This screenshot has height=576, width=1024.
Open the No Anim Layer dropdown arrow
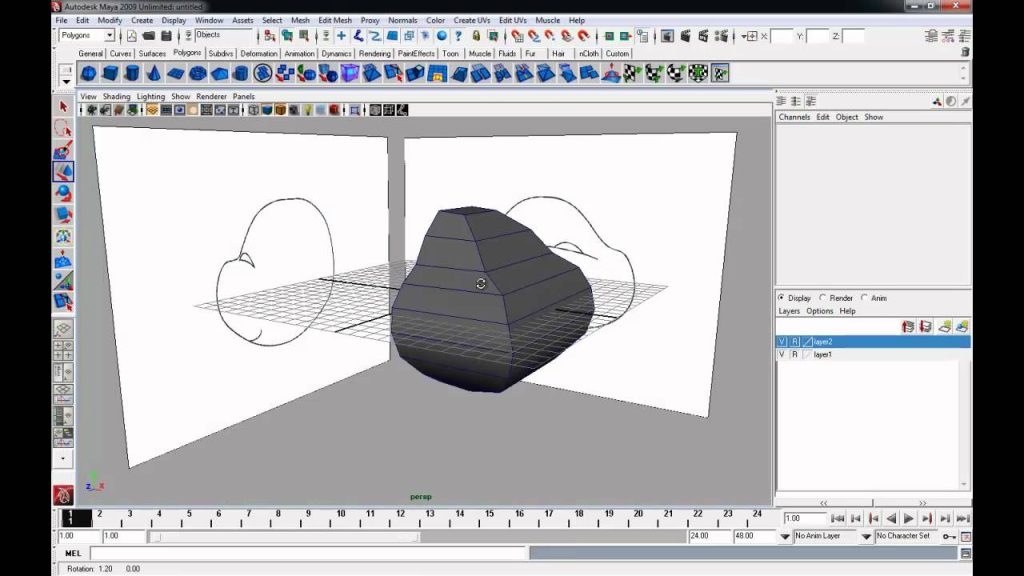point(785,536)
